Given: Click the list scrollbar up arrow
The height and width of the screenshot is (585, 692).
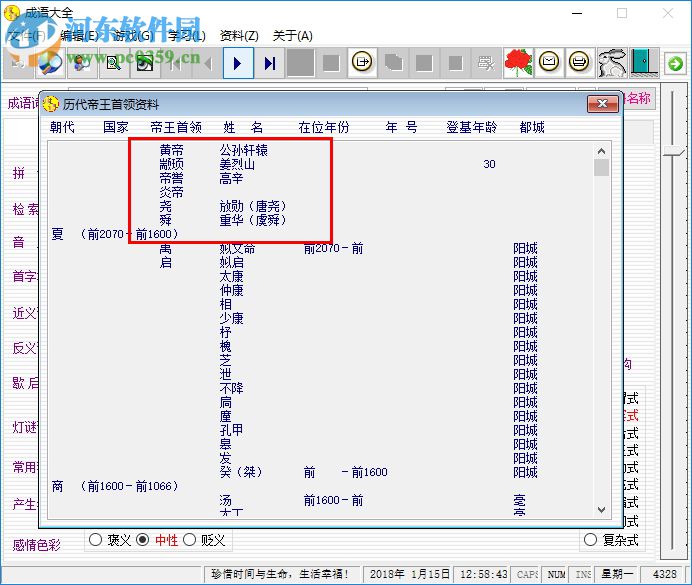Looking at the screenshot, I should tap(601, 151).
